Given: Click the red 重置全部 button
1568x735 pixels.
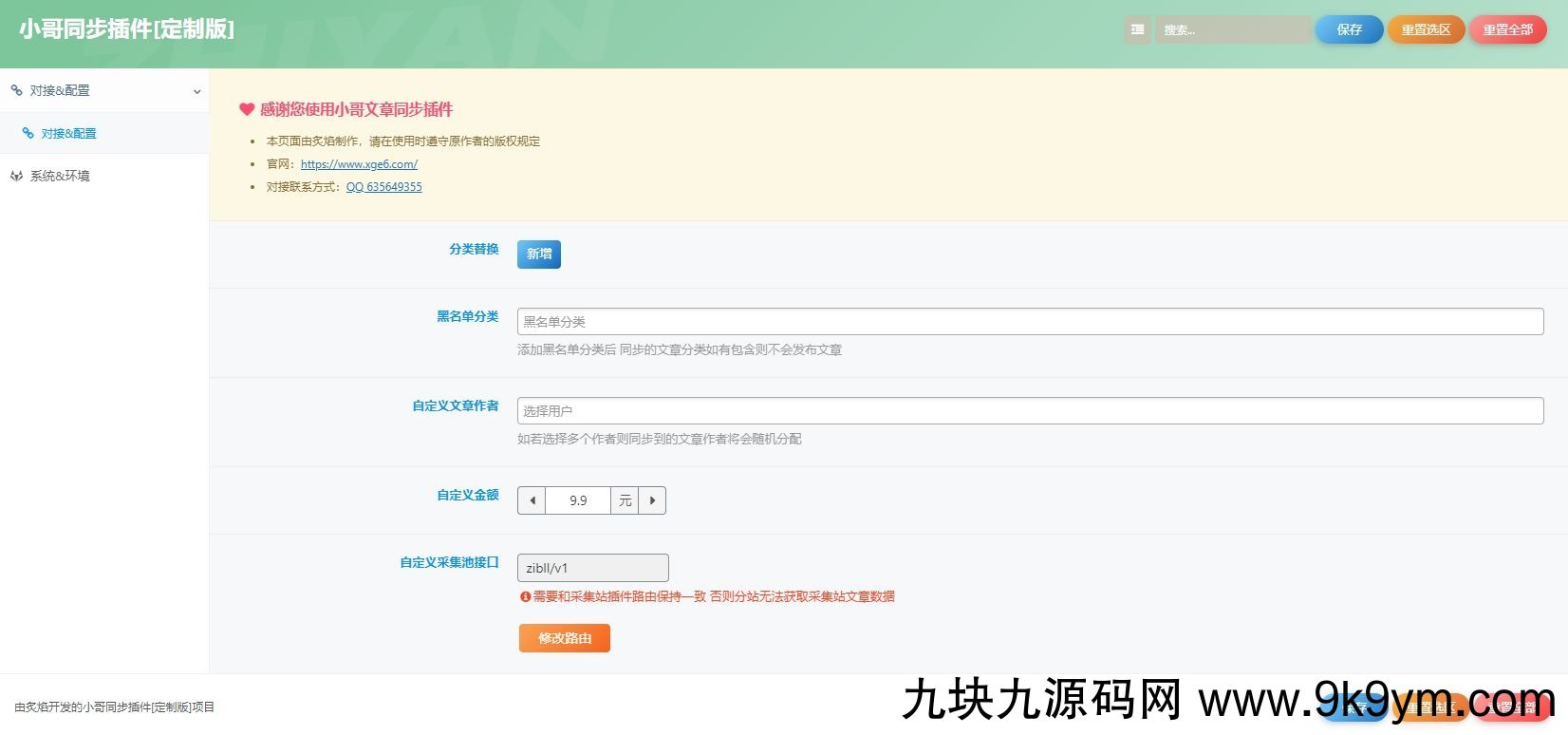Looking at the screenshot, I should (x=1507, y=29).
